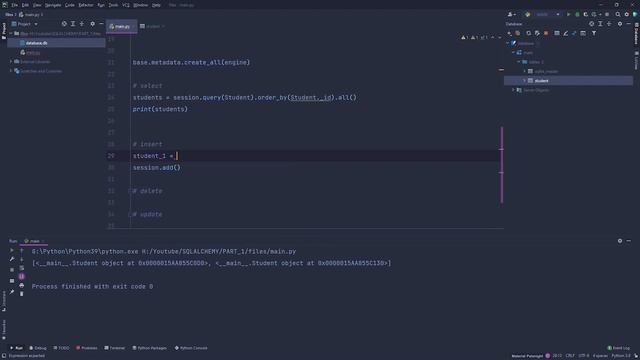Click Expand All icon in Project panel

pyautogui.click(x=73, y=24)
